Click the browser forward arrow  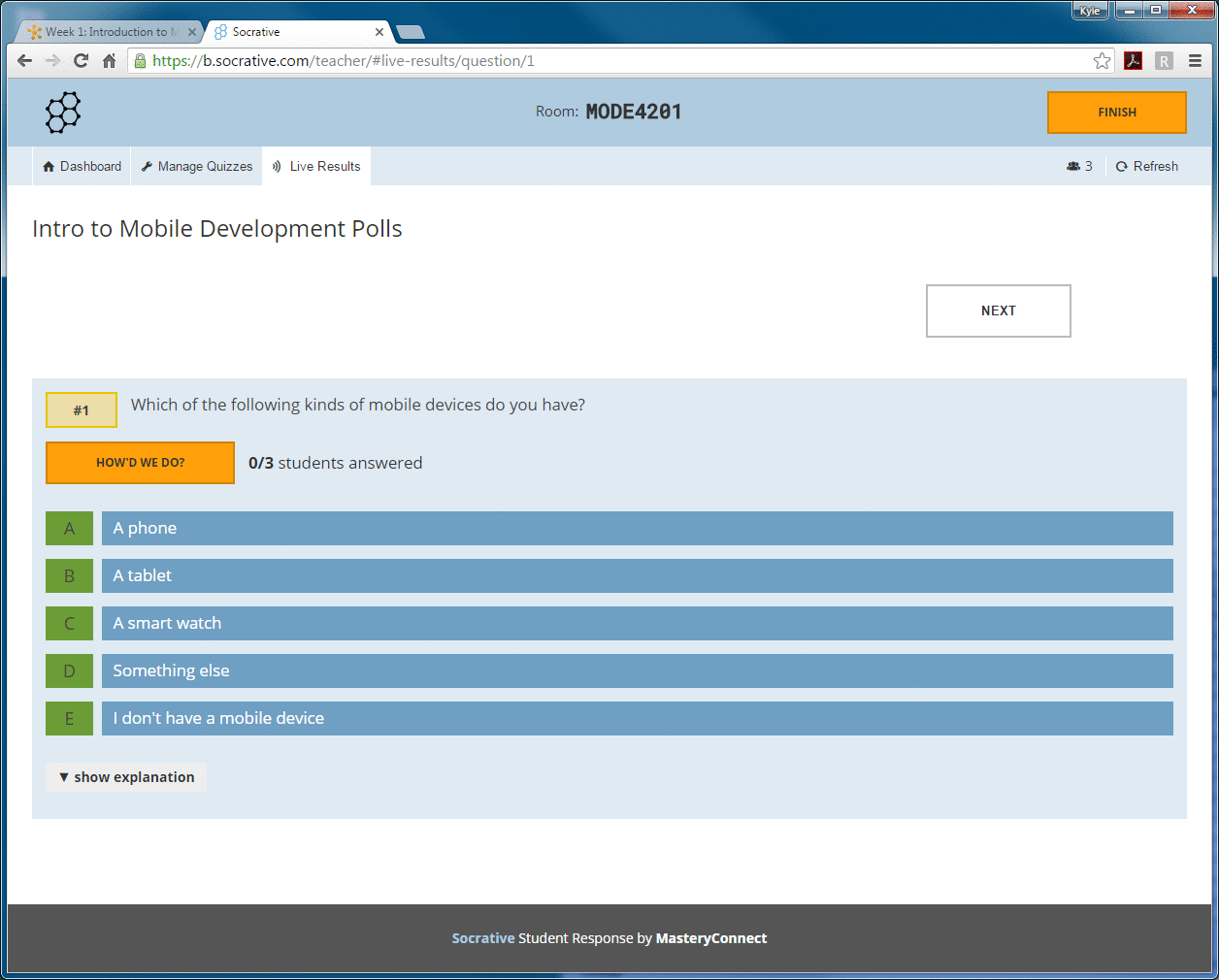tap(53, 60)
